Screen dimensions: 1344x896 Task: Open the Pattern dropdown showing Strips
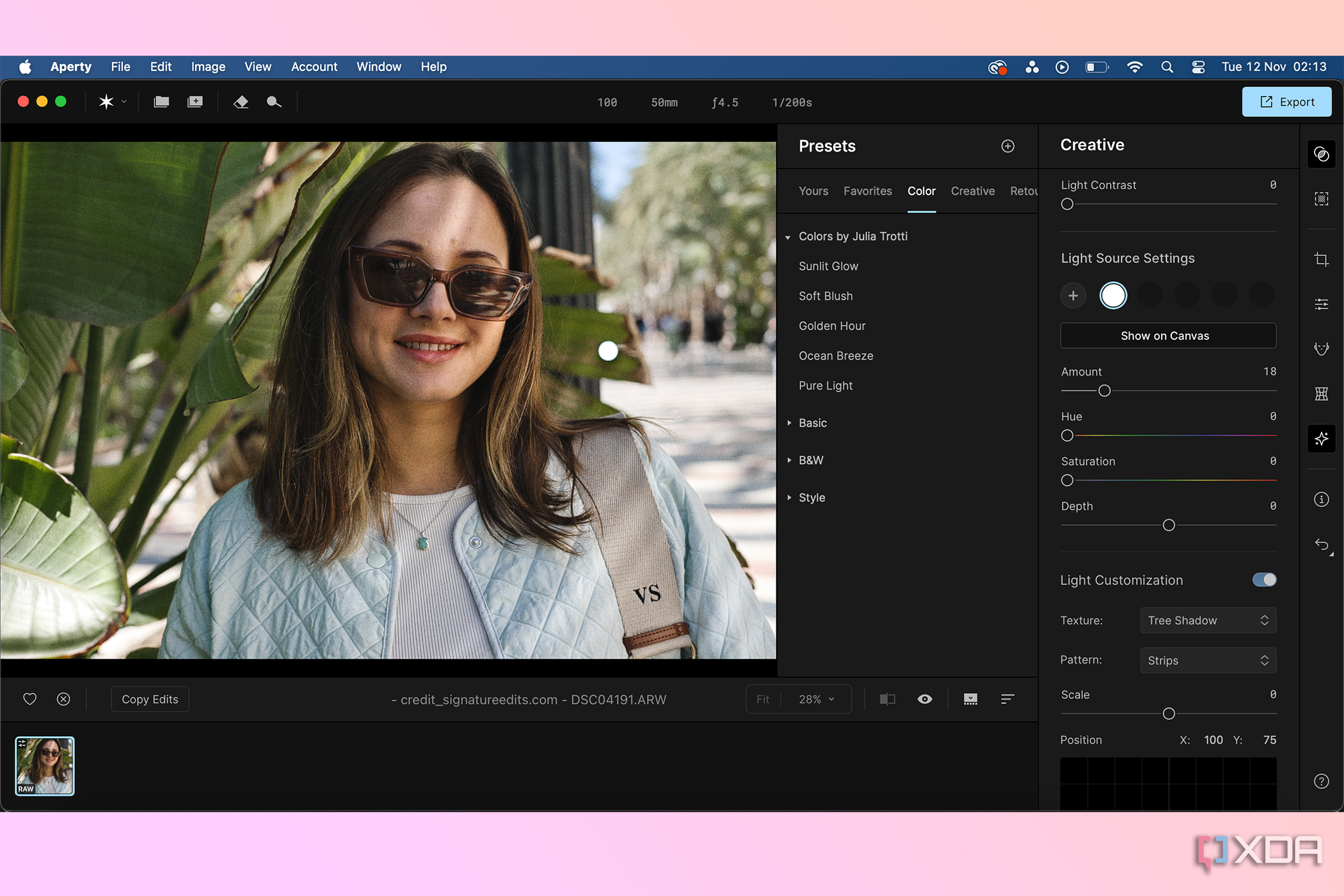point(1208,660)
